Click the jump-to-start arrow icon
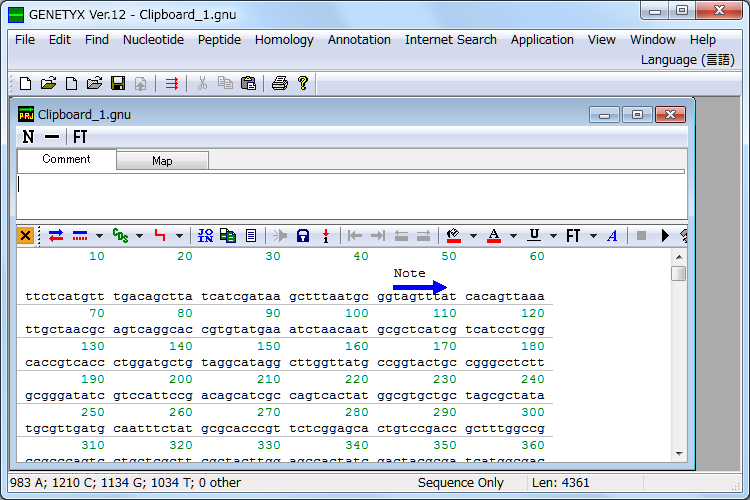The height and width of the screenshot is (500, 750). click(x=355, y=235)
